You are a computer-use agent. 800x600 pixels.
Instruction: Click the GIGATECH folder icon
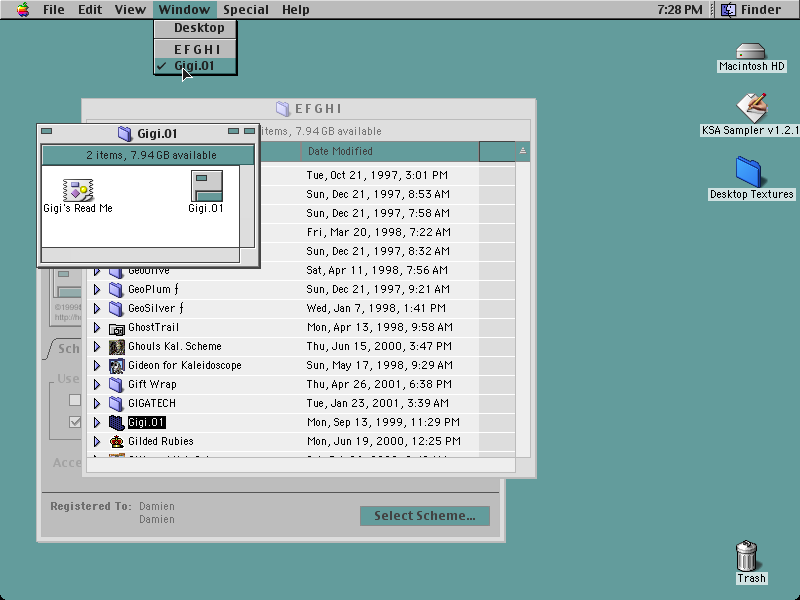point(116,404)
